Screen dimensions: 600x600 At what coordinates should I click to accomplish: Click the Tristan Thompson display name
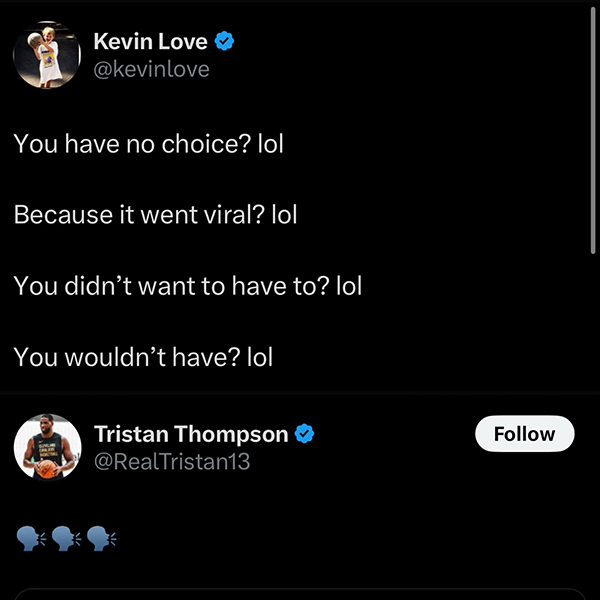coord(191,434)
